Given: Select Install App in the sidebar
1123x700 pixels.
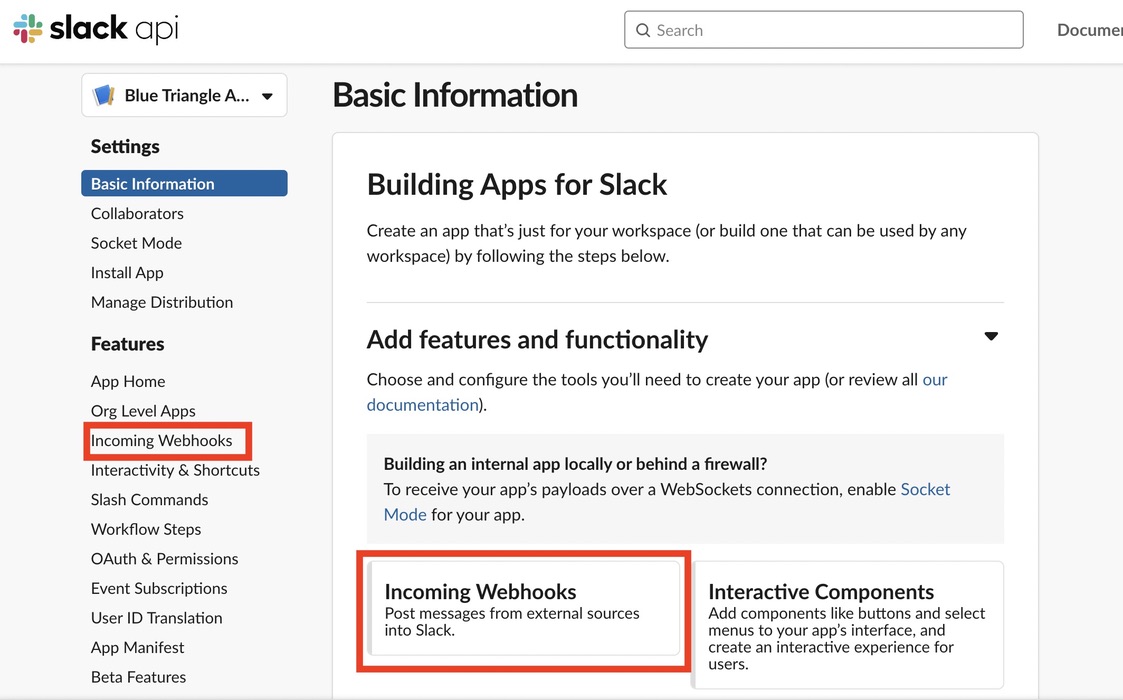Looking at the screenshot, I should coord(127,272).
